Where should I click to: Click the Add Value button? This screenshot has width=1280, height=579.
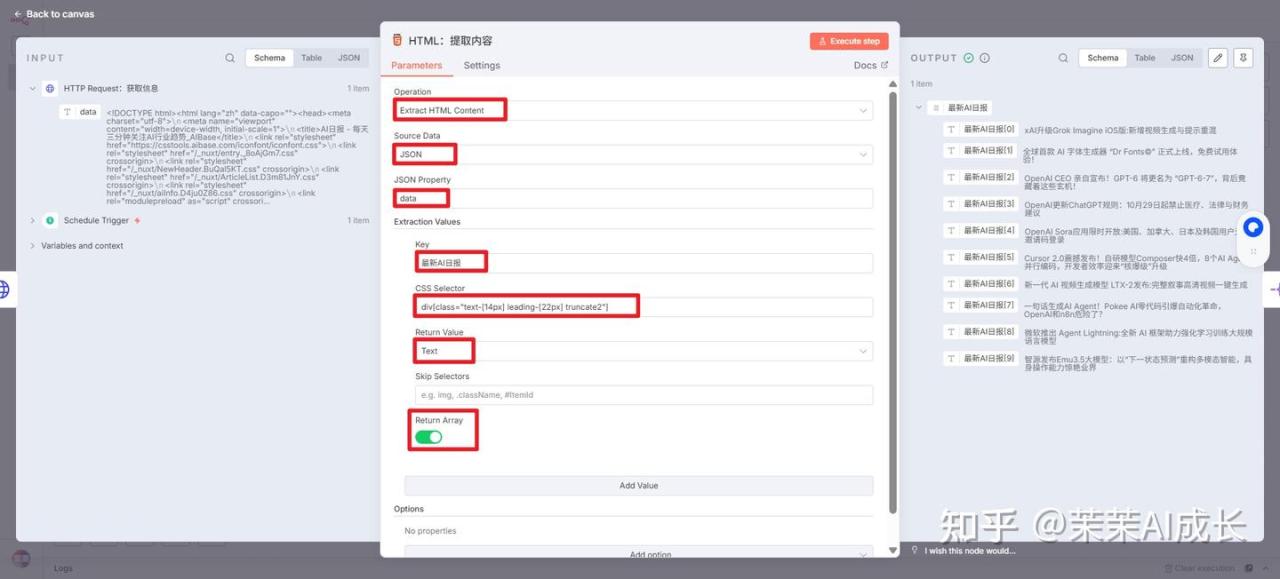tap(638, 486)
